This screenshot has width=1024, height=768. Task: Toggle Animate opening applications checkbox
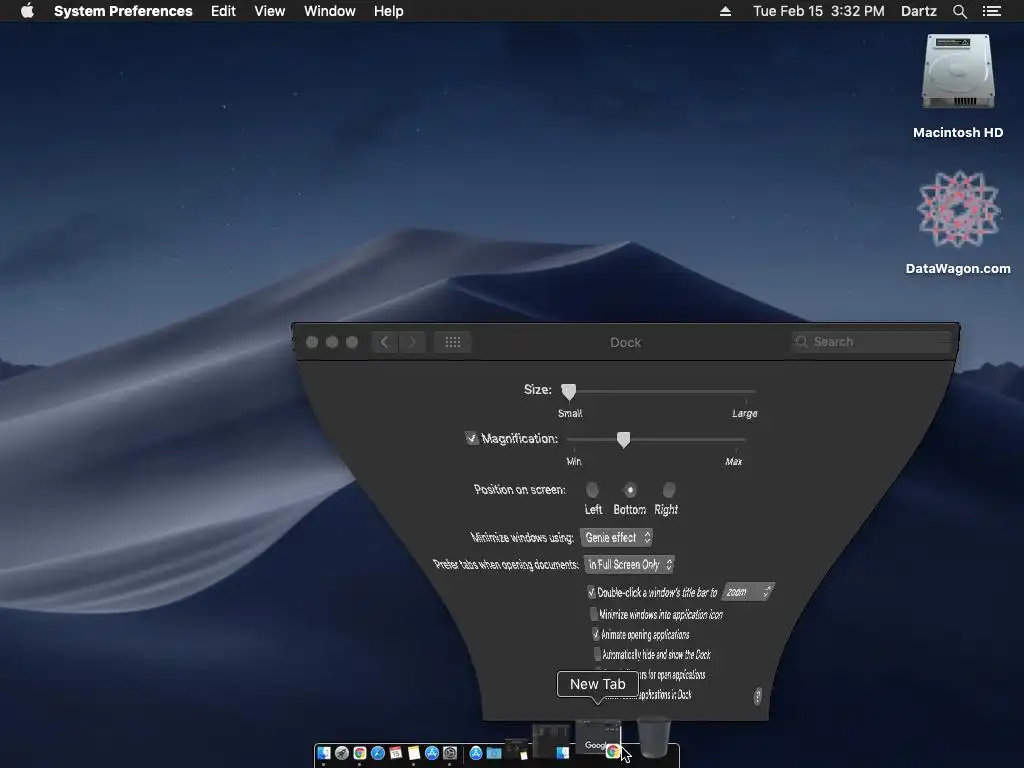pyautogui.click(x=596, y=634)
